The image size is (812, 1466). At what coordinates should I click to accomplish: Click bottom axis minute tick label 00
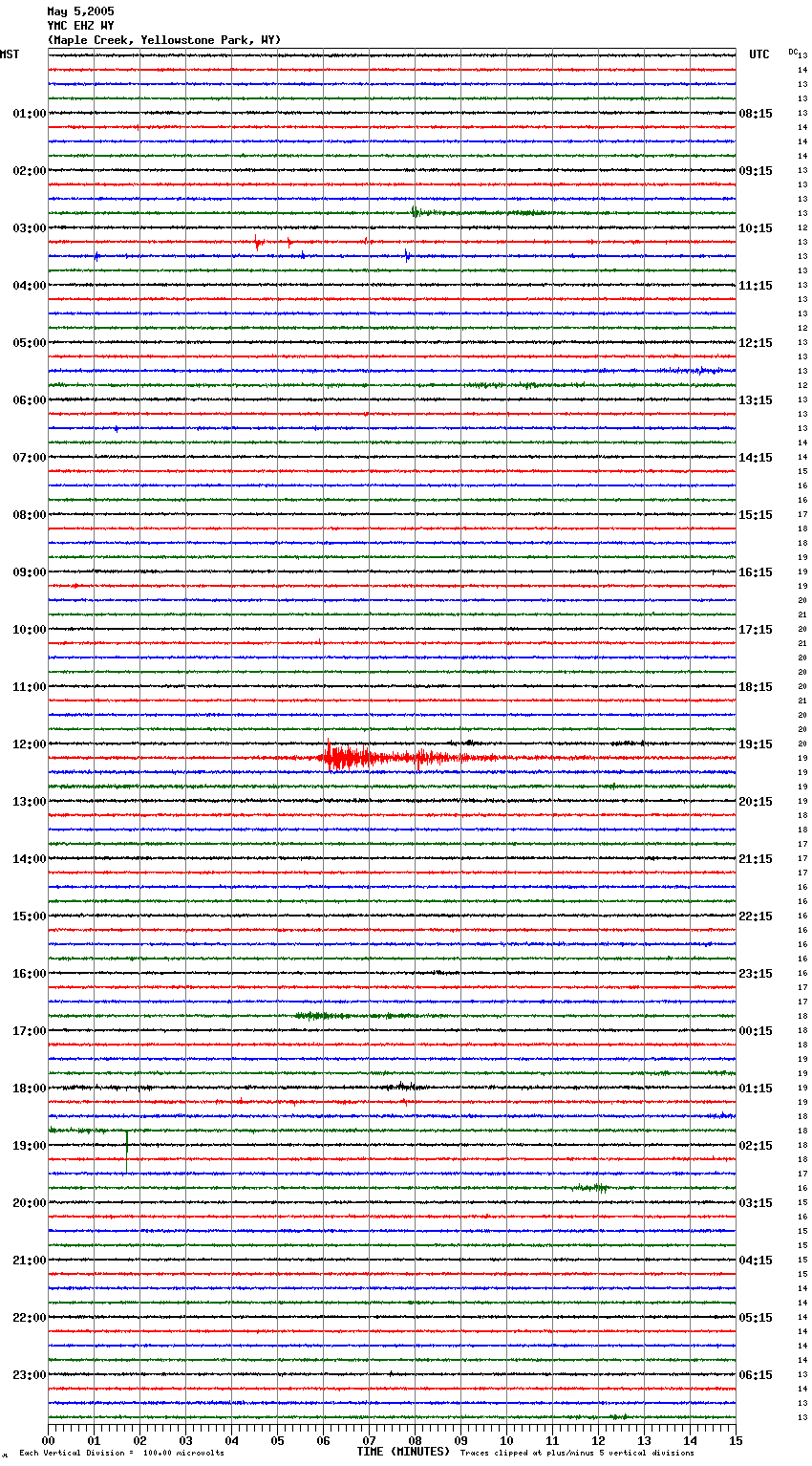coord(48,1440)
